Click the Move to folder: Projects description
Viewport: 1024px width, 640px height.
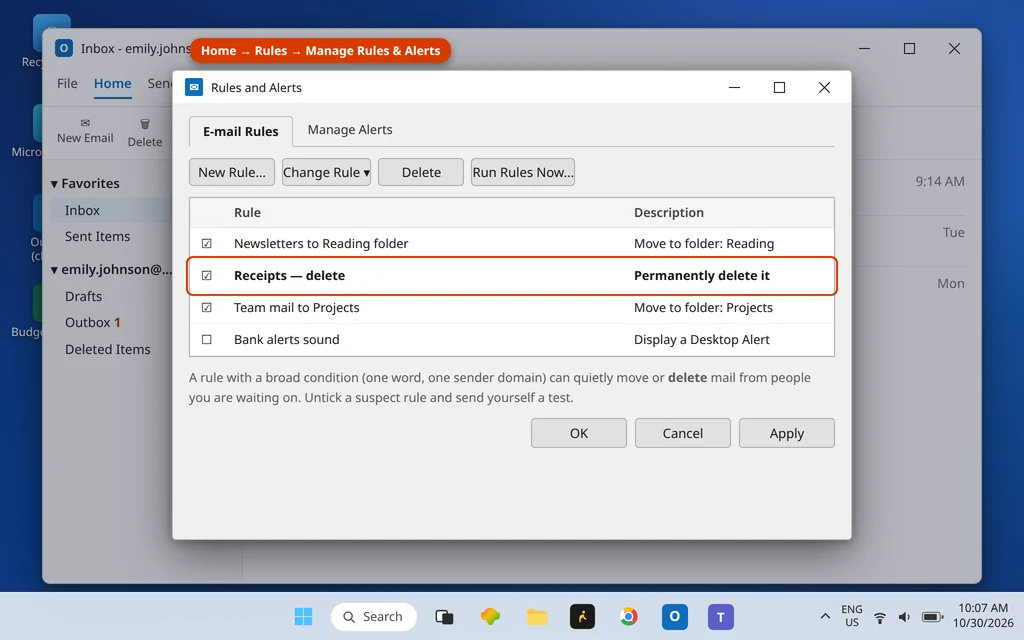click(703, 308)
